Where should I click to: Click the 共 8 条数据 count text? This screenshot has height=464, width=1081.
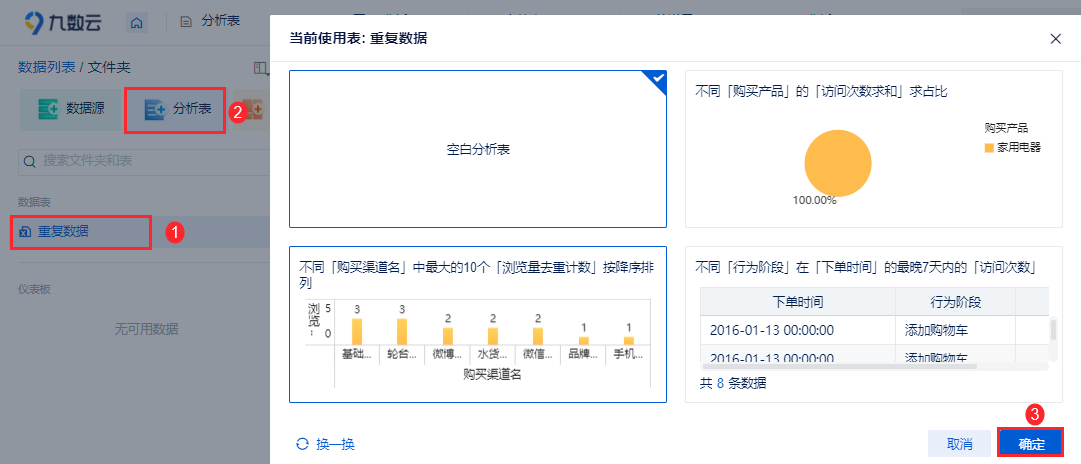click(x=733, y=383)
